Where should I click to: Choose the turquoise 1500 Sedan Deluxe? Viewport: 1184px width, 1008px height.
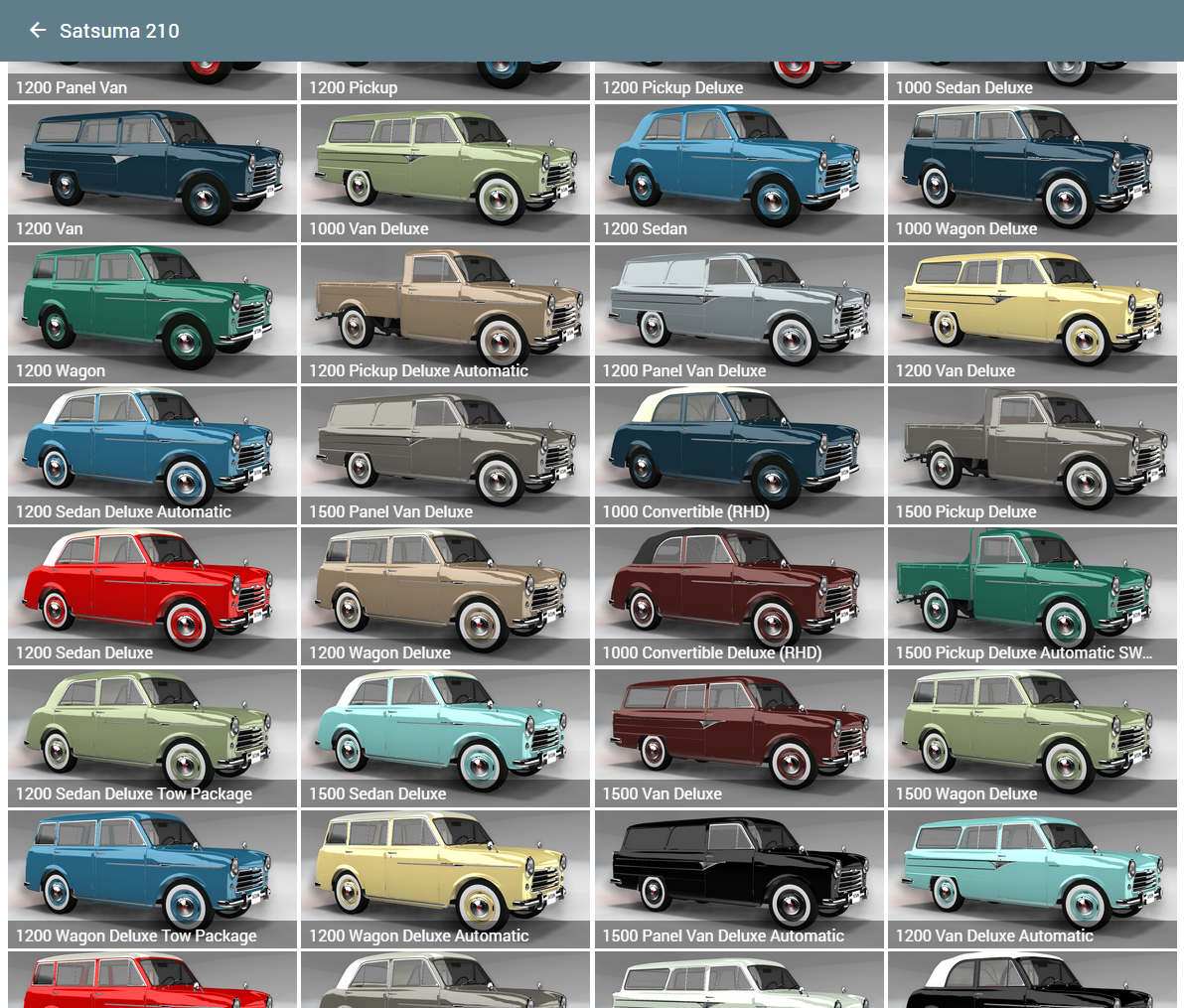[x=446, y=738]
